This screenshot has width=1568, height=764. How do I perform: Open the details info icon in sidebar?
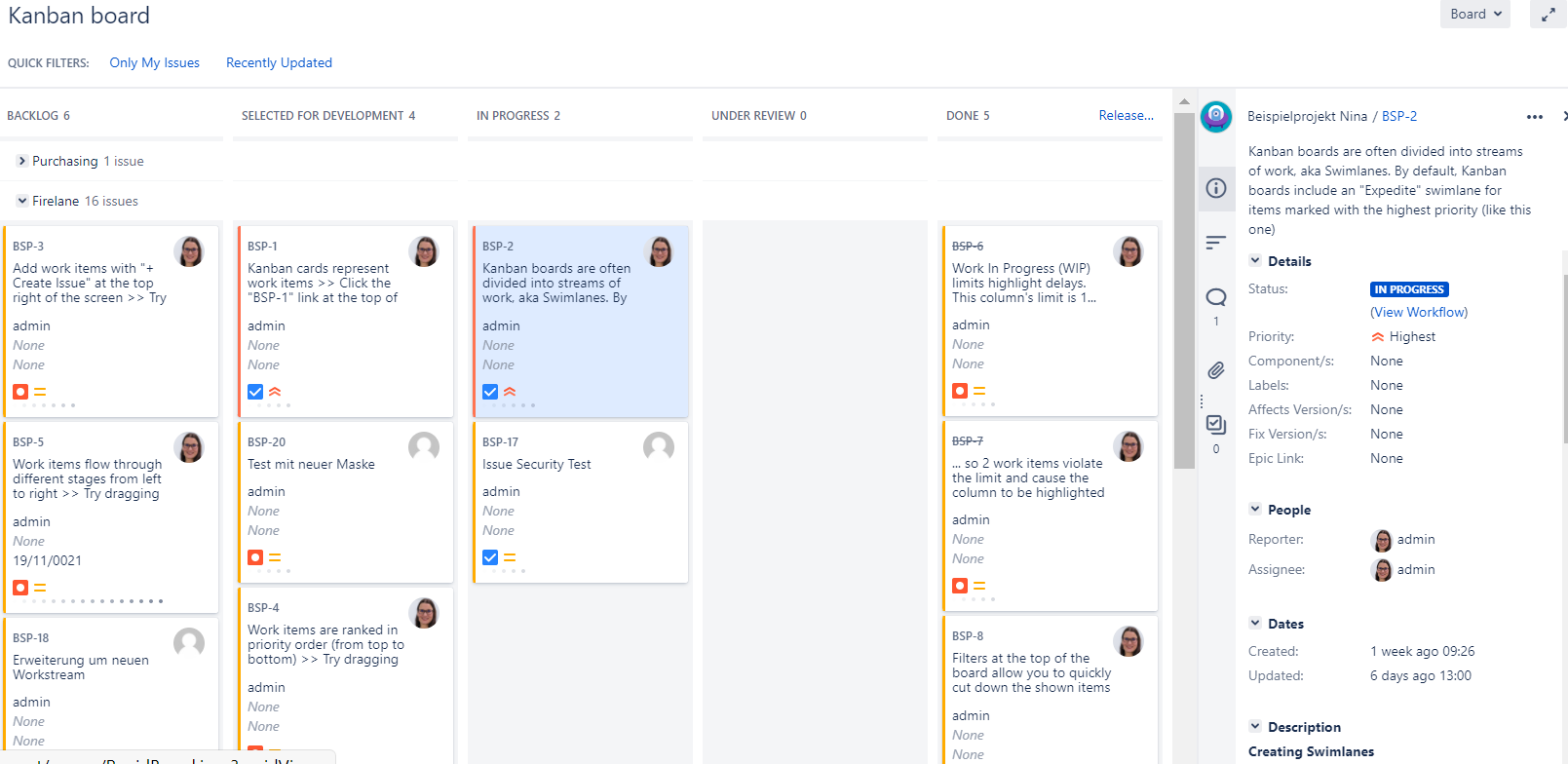click(x=1215, y=188)
